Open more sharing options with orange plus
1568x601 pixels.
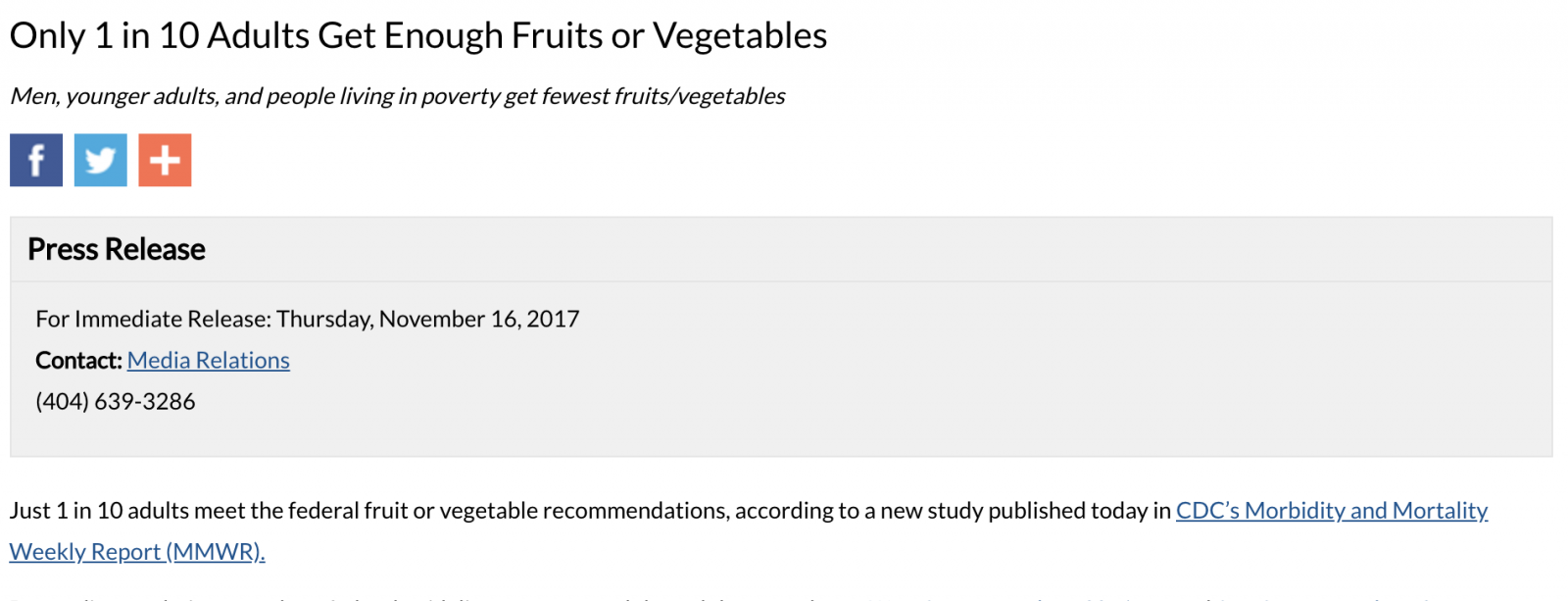[x=165, y=160]
